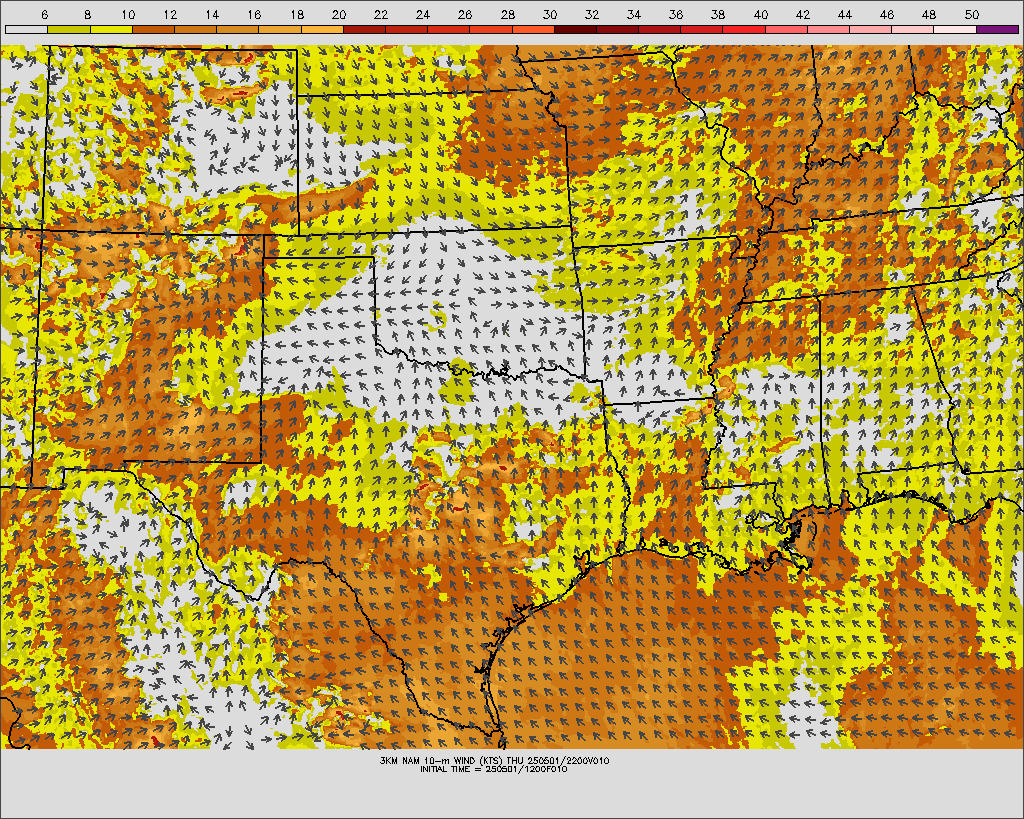Click the 28-30 knots bright orange swatch
Image resolution: width=1024 pixels, height=819 pixels.
pos(533,29)
